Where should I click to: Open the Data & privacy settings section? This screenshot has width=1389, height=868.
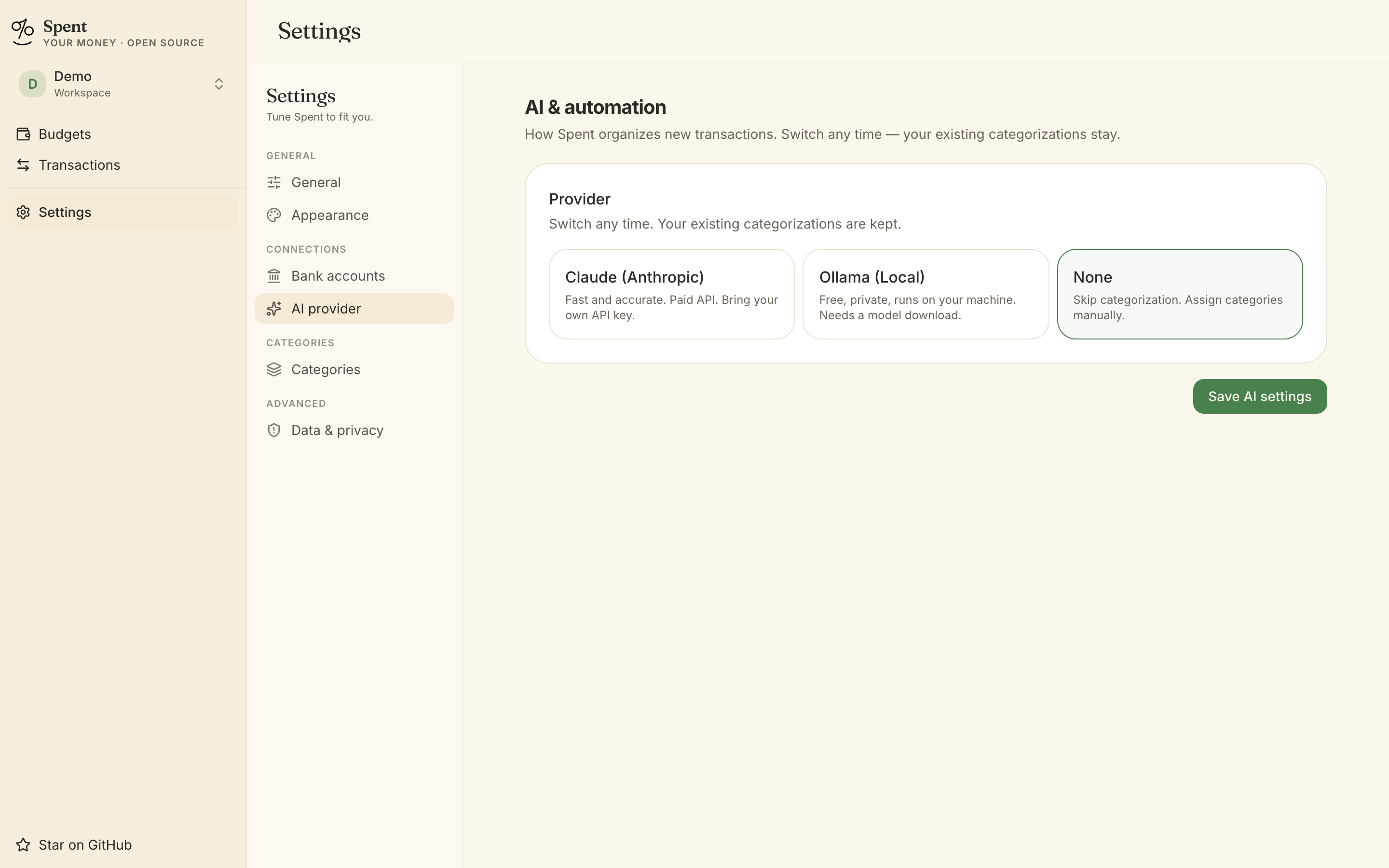click(354, 430)
